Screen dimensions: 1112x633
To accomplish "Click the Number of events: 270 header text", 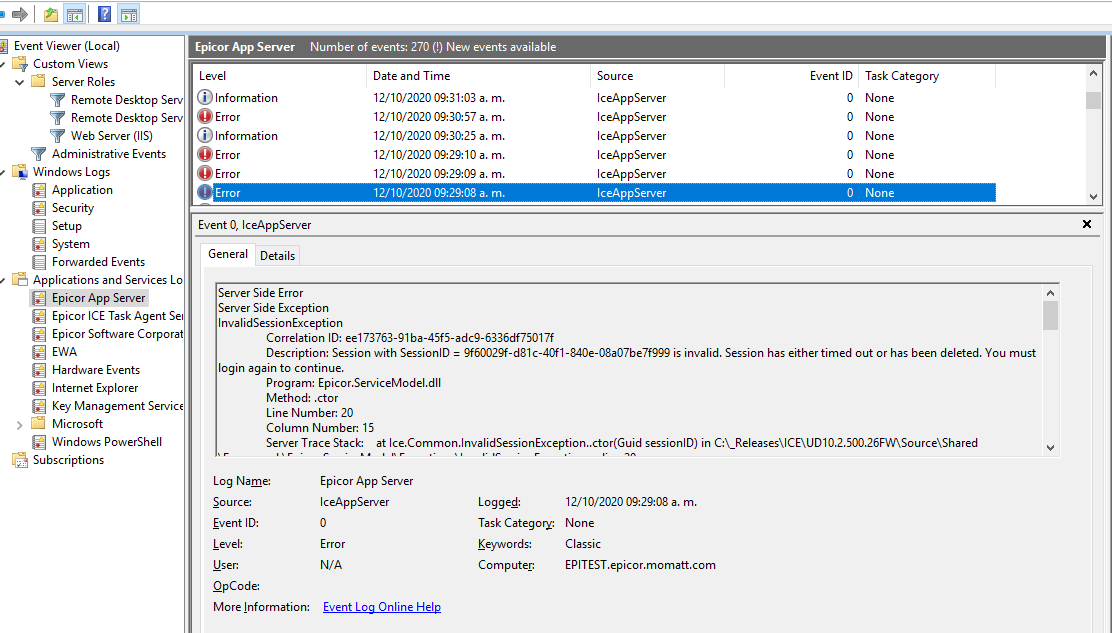I will click(369, 47).
